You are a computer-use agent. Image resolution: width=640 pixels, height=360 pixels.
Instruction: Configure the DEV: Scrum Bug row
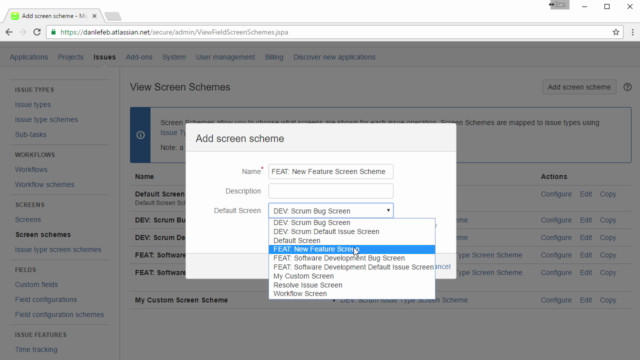click(x=556, y=220)
